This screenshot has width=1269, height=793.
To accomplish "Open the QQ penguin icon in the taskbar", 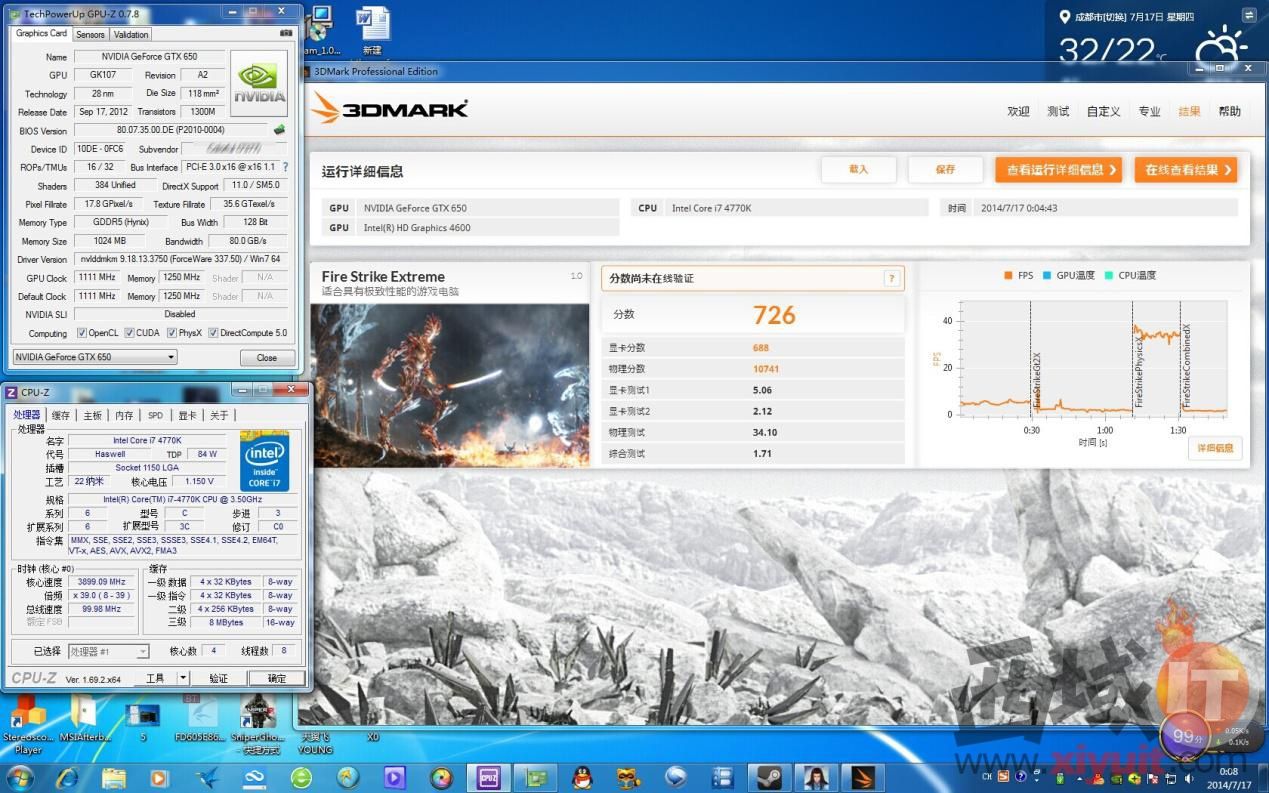I will click(582, 777).
